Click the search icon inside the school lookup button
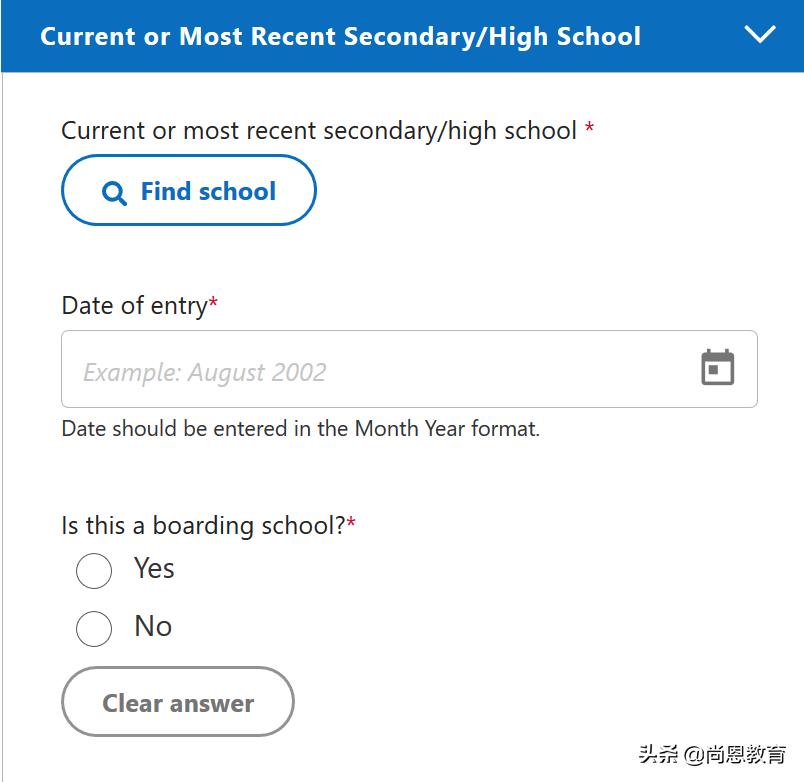 116,190
